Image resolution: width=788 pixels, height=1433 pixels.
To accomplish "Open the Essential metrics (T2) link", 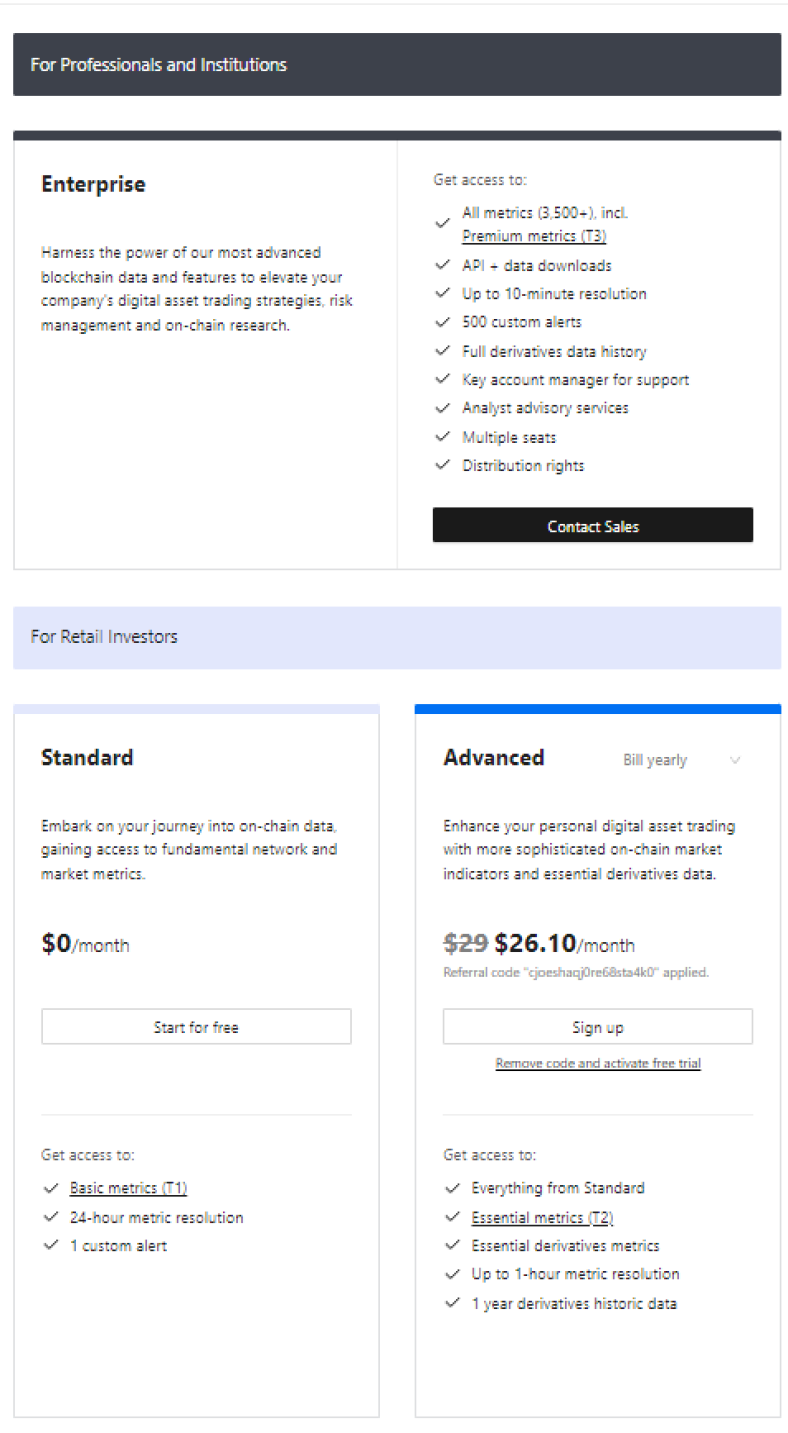I will (x=541, y=1217).
